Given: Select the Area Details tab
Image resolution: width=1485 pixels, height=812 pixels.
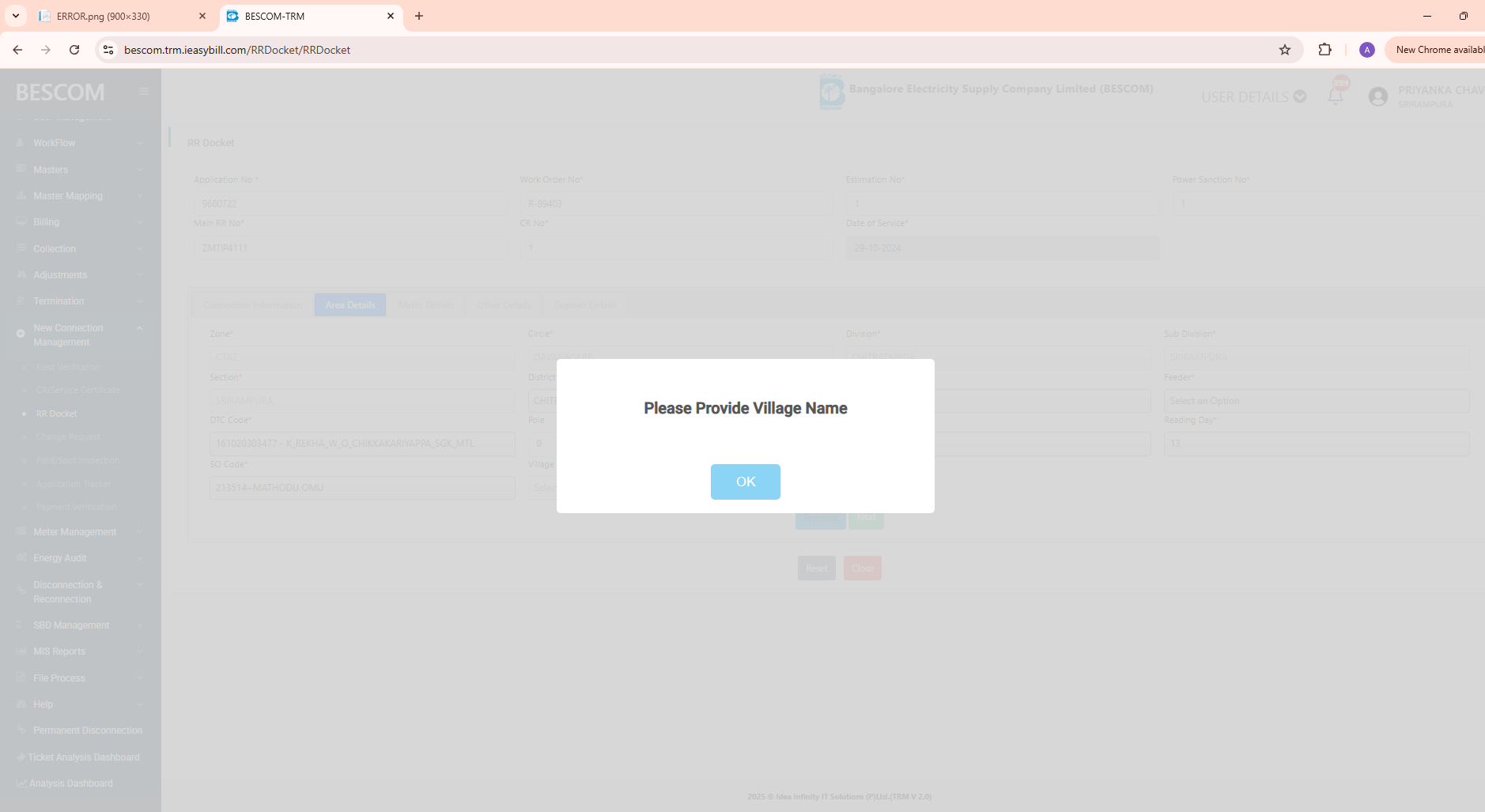Looking at the screenshot, I should pyautogui.click(x=350, y=305).
